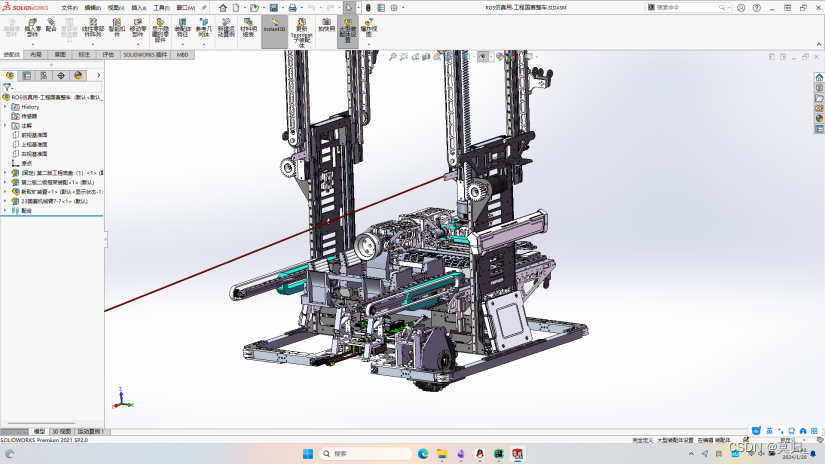This screenshot has width=825, height=464.
Task: Click the Windows Start button on taskbar
Action: 308,453
